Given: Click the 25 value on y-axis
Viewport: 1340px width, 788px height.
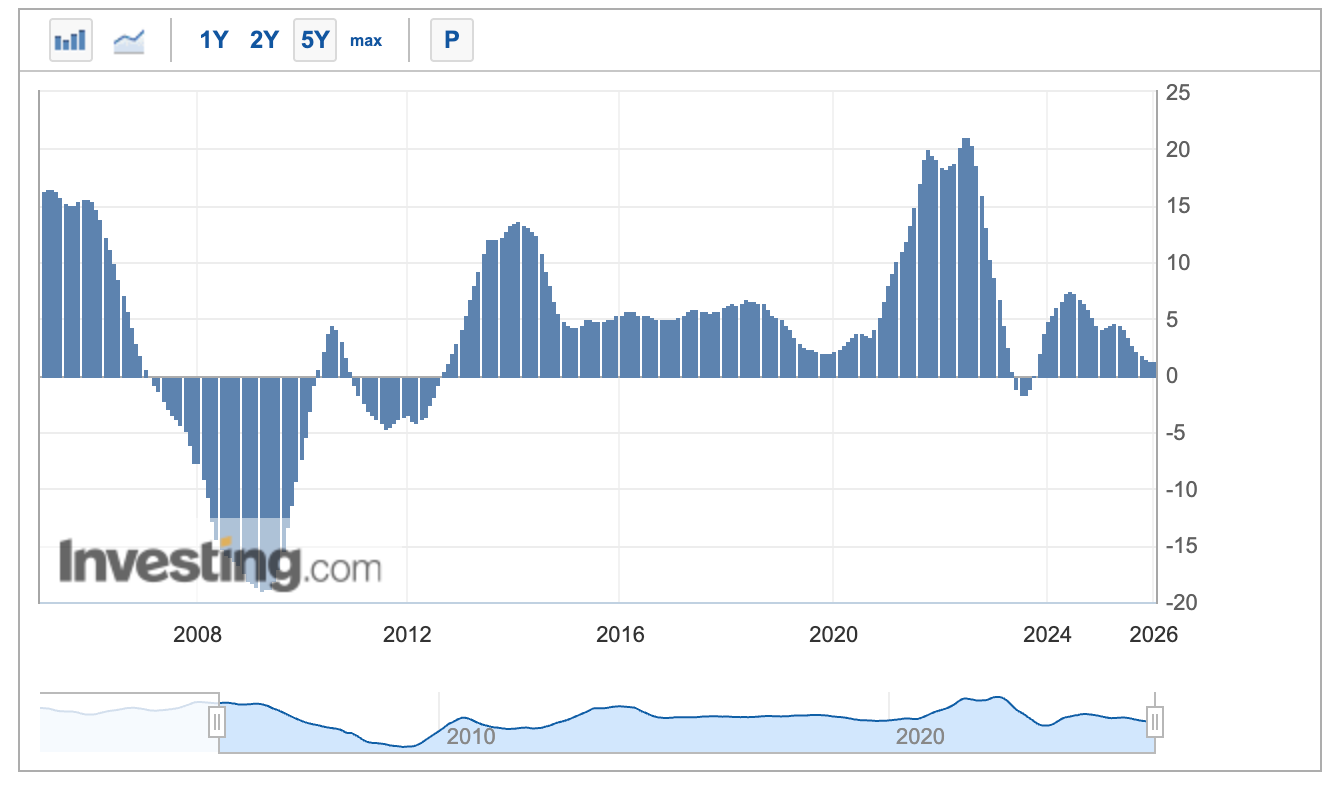Looking at the screenshot, I should 1177,93.
